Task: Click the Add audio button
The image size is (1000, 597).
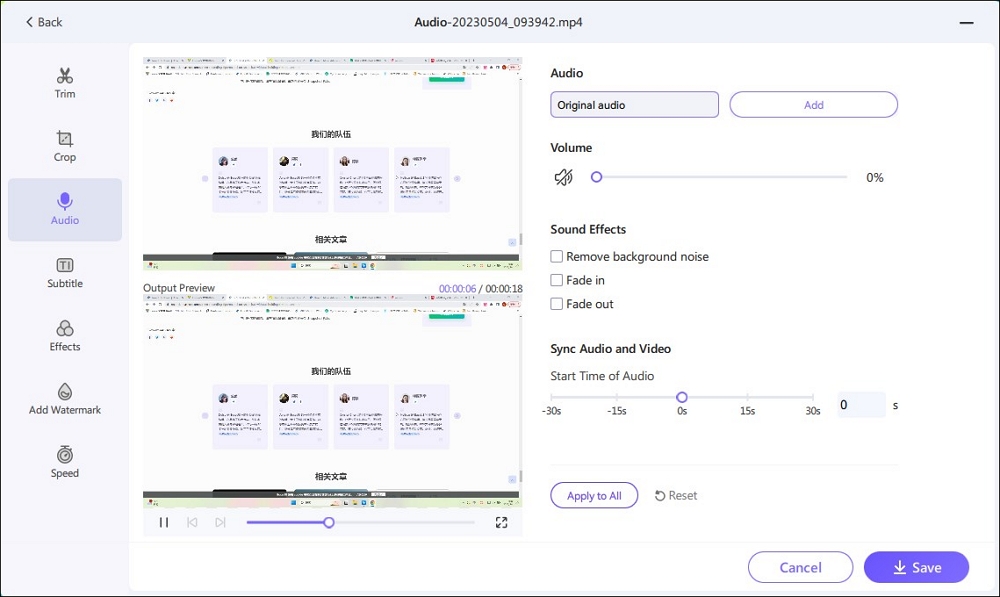Action: click(x=813, y=105)
